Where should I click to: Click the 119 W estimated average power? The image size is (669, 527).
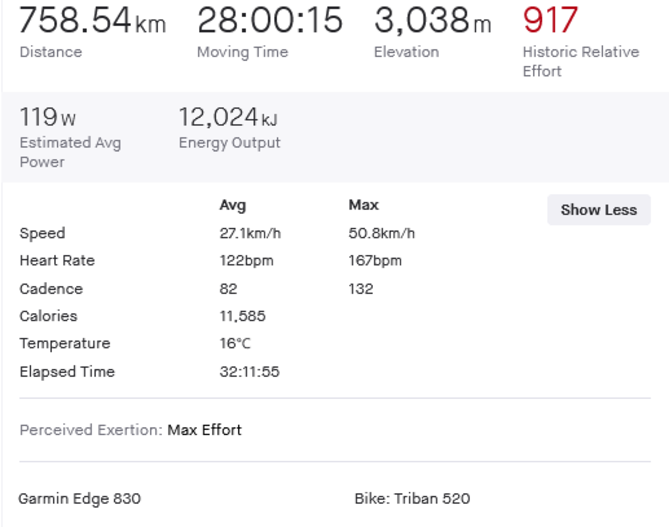point(47,117)
